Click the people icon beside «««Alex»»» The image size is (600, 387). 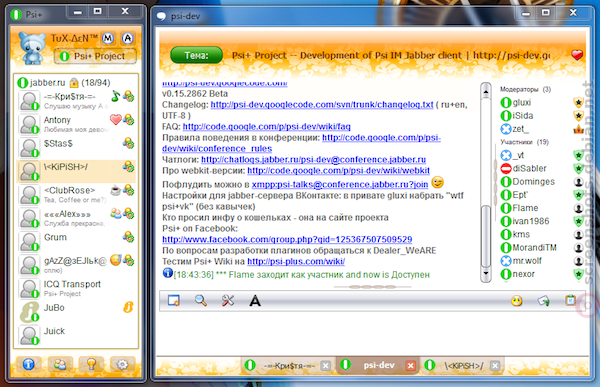(116, 213)
